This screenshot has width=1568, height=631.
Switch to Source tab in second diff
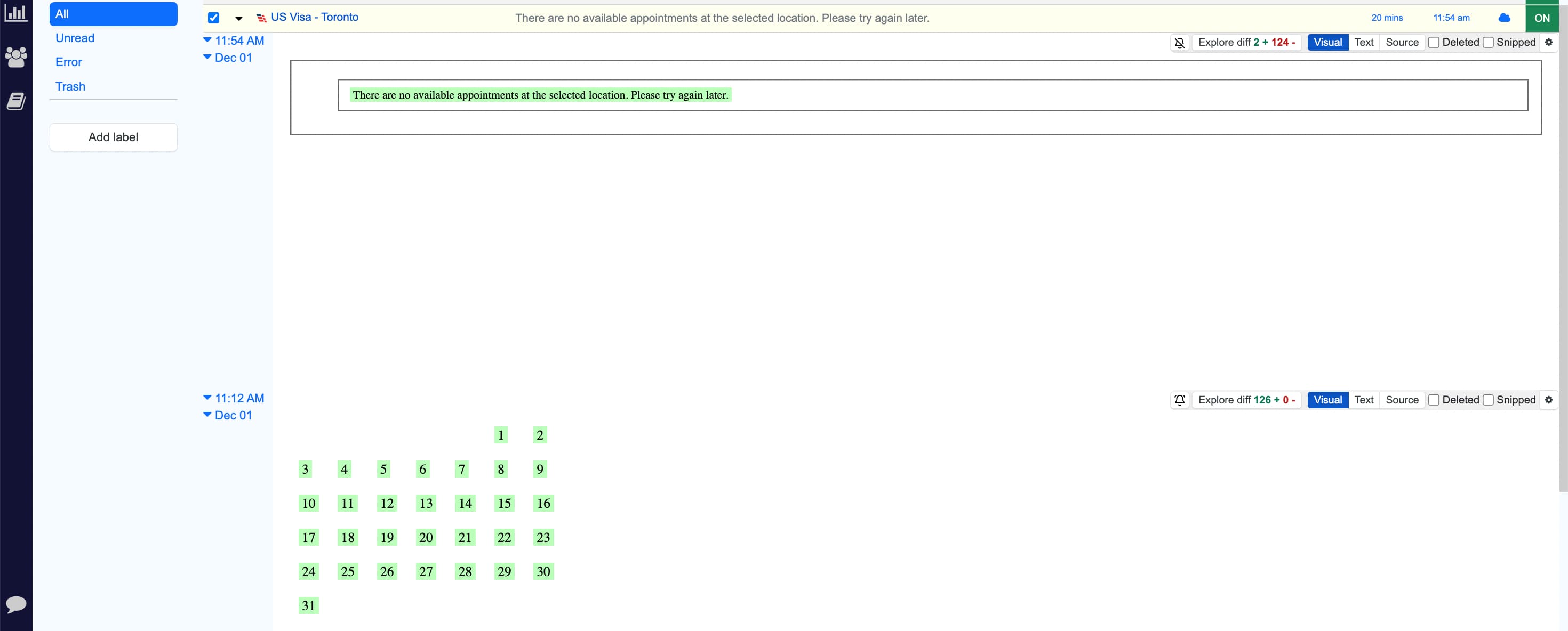click(x=1401, y=400)
